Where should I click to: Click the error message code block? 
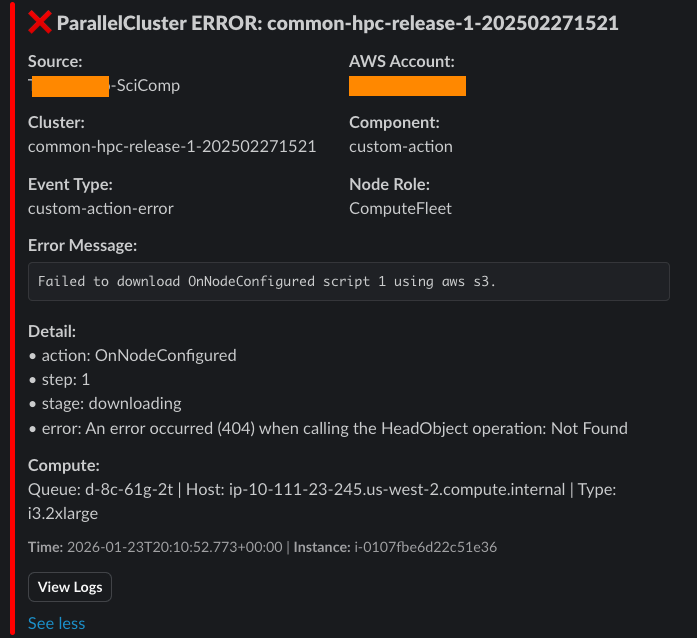pyautogui.click(x=348, y=281)
